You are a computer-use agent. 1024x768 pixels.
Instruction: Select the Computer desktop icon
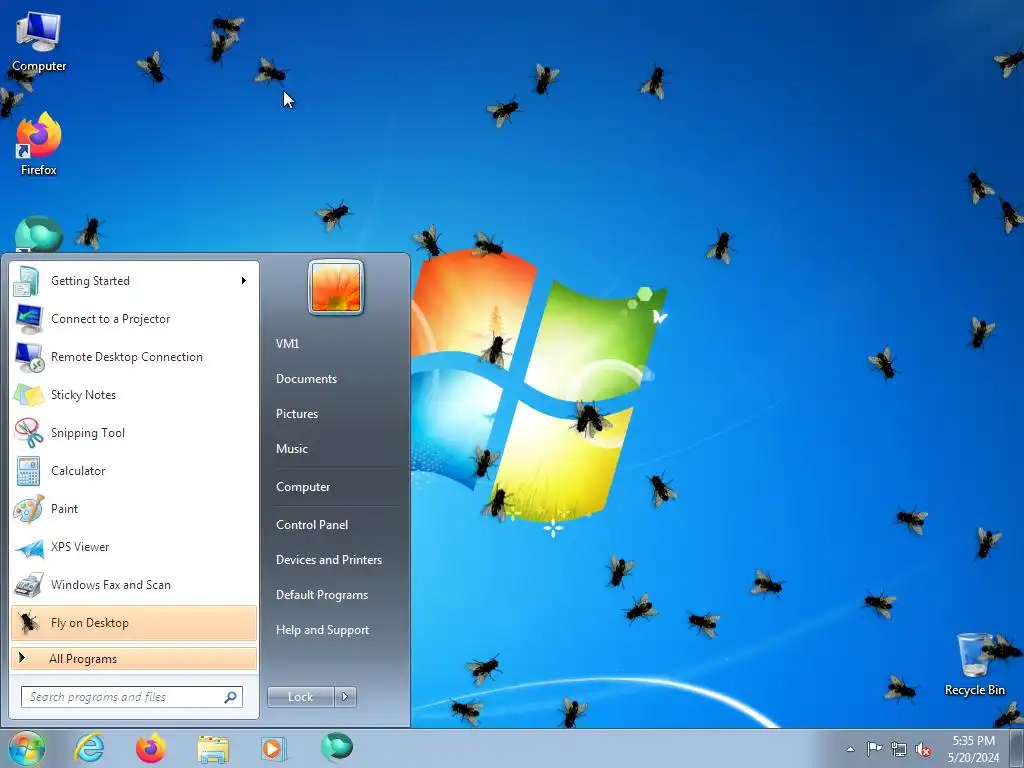[x=39, y=41]
